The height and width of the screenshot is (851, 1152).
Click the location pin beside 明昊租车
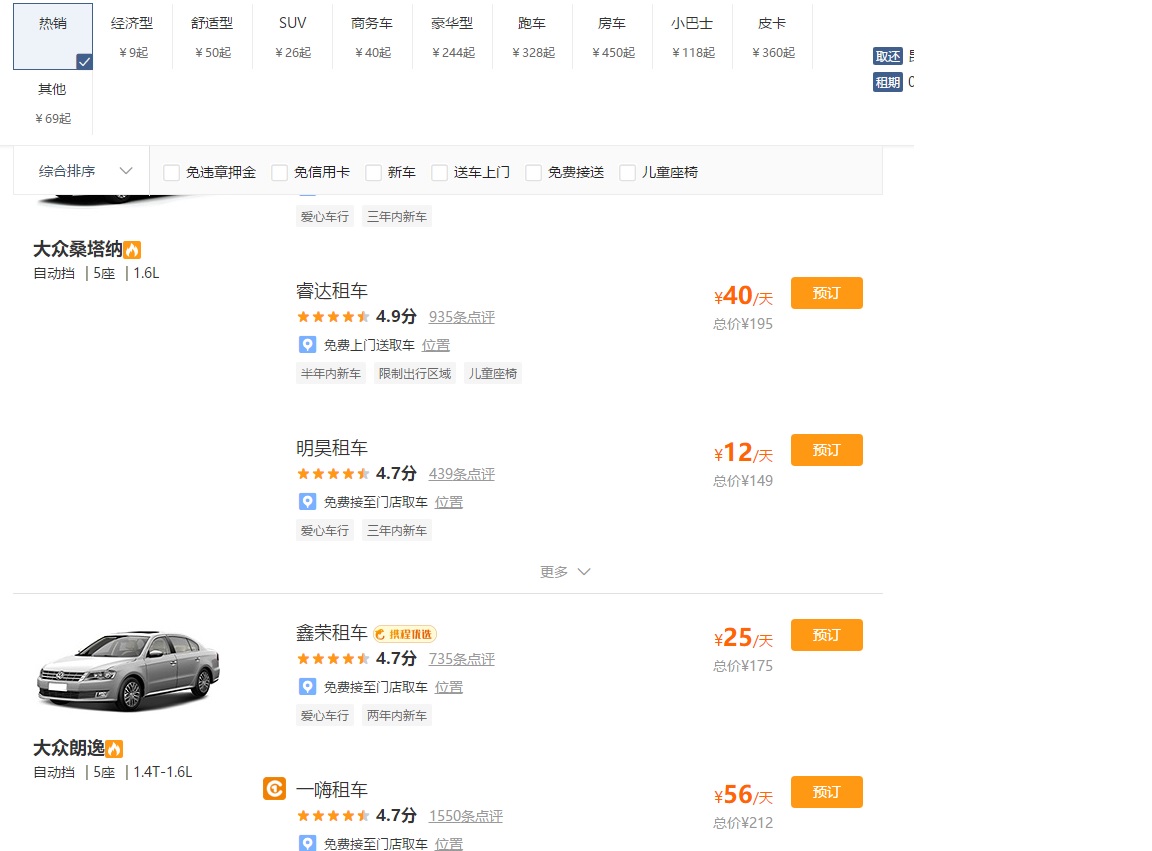click(x=307, y=501)
